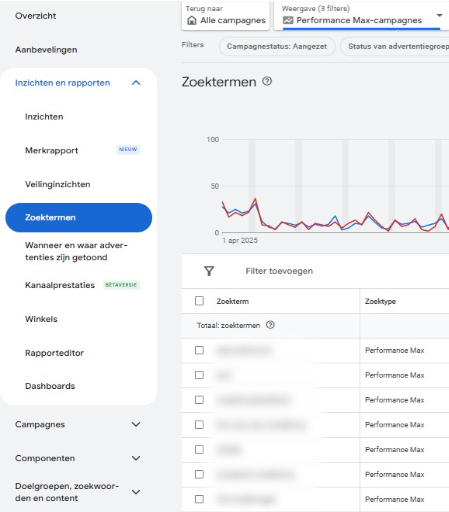Click the Totaal: zoektermen row label
The width and height of the screenshot is (449, 512).
coord(228,325)
